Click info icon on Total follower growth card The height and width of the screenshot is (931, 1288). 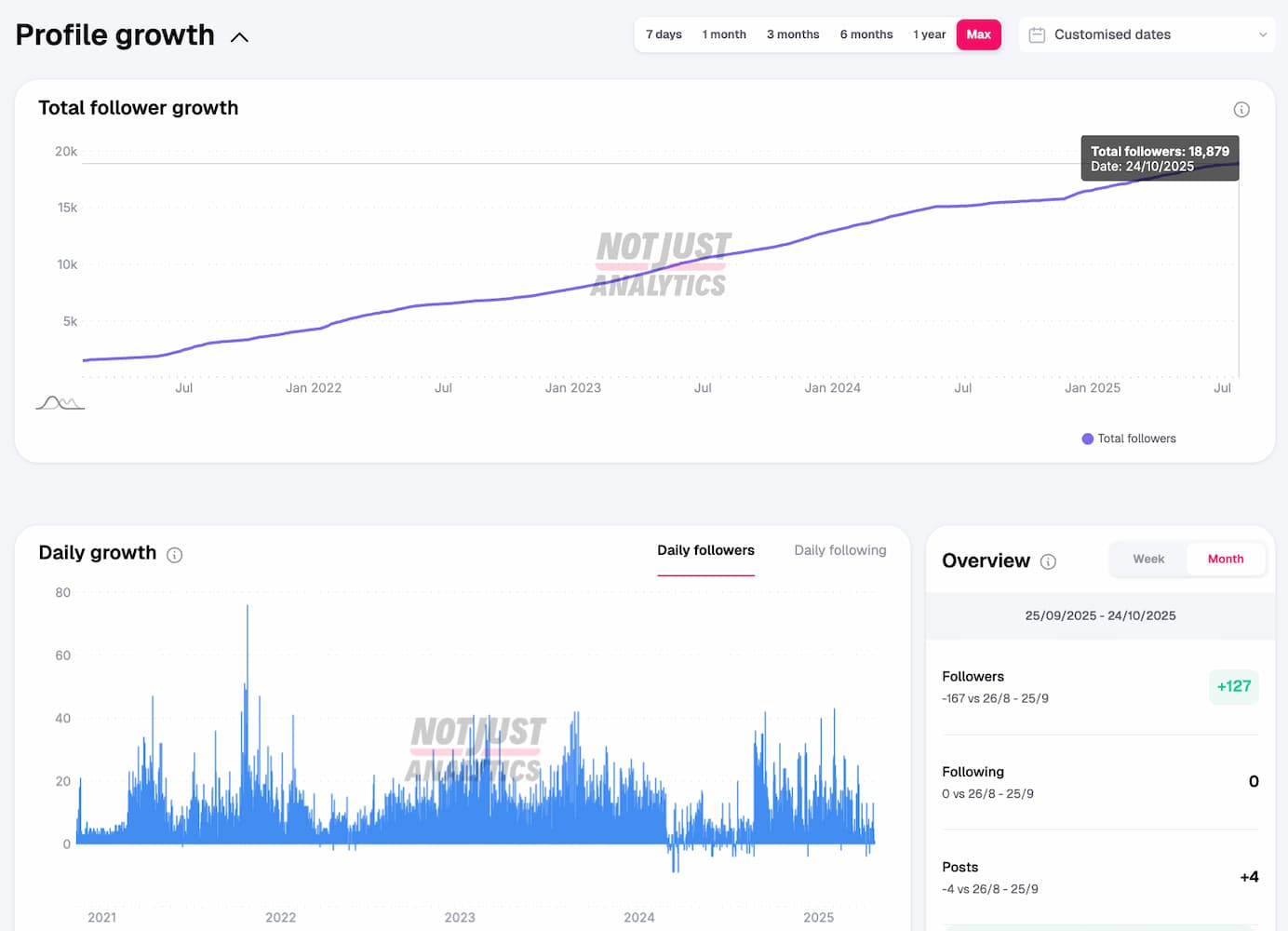click(x=1241, y=110)
